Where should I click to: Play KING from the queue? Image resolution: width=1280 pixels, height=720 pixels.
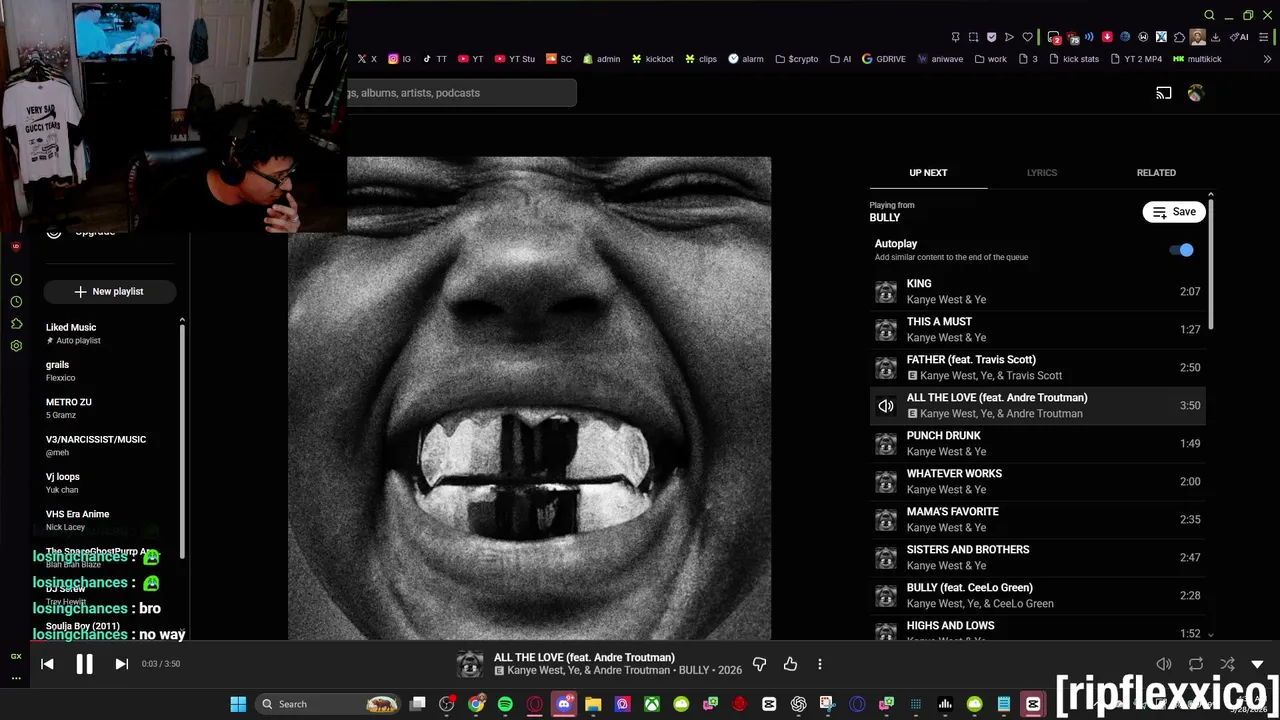pyautogui.click(x=1037, y=291)
